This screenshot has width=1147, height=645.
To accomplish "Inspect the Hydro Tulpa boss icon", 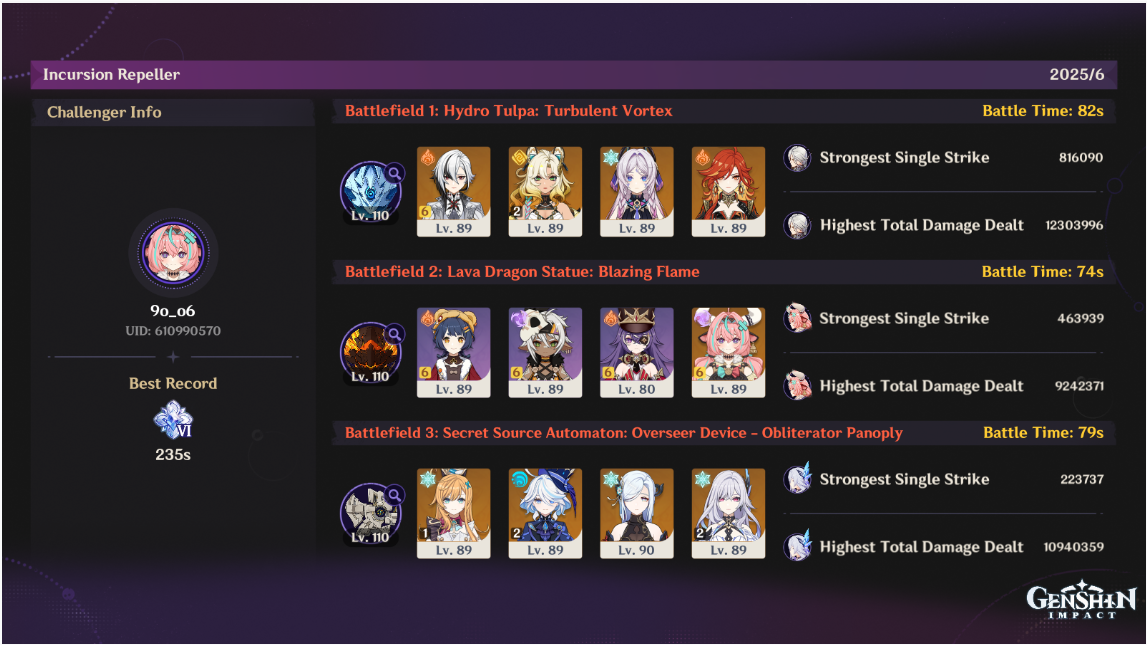I will pyautogui.click(x=371, y=192).
